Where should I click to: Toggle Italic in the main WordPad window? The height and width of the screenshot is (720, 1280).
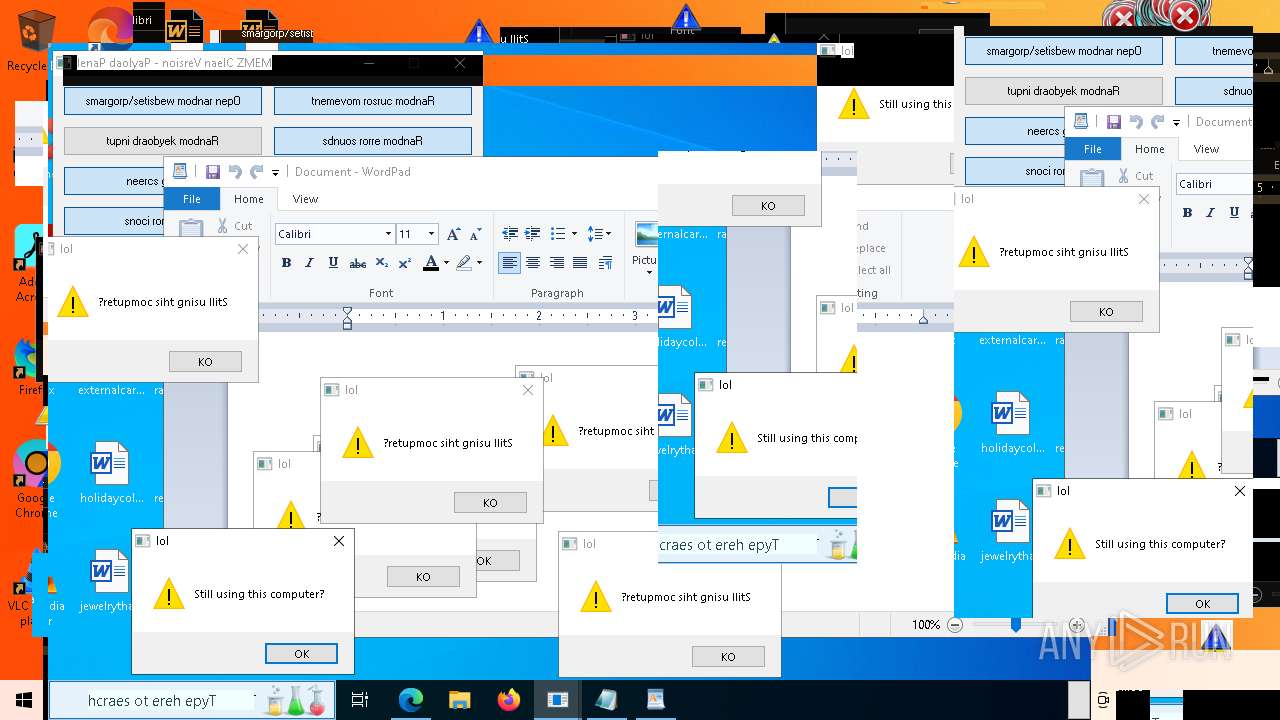(x=308, y=263)
